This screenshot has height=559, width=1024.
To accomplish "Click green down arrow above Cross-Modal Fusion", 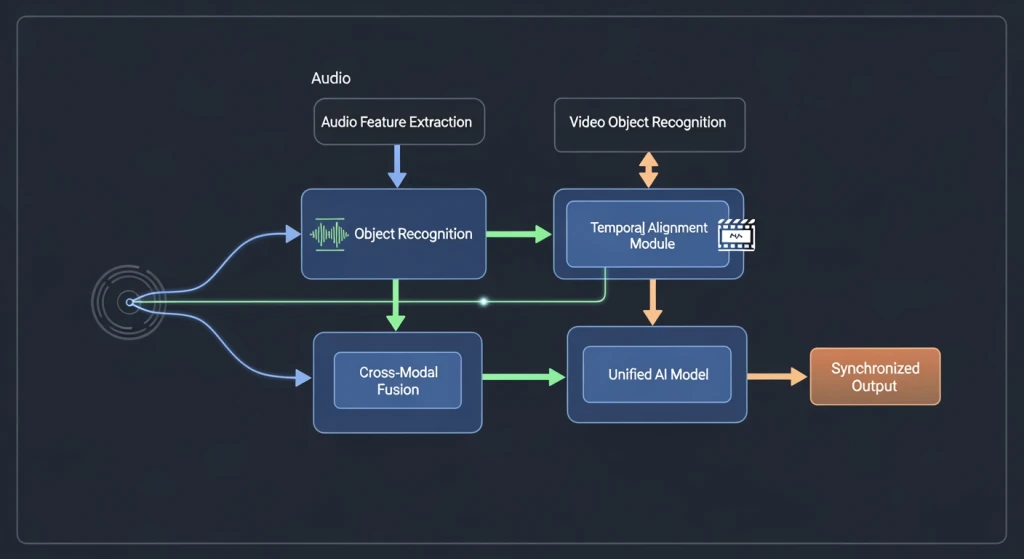I will click(x=396, y=305).
